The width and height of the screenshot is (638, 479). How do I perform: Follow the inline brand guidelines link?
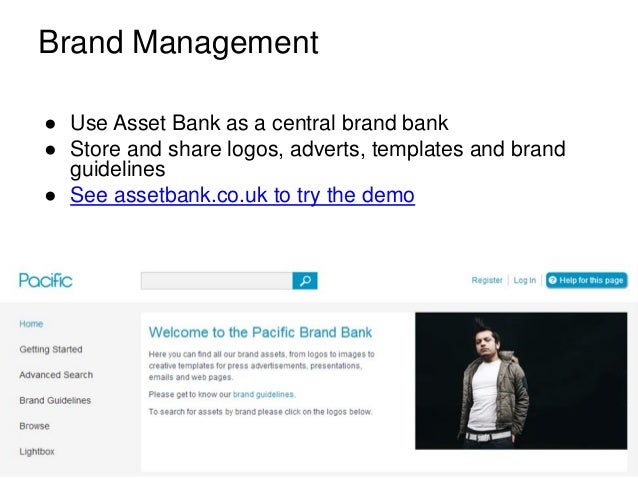point(263,394)
